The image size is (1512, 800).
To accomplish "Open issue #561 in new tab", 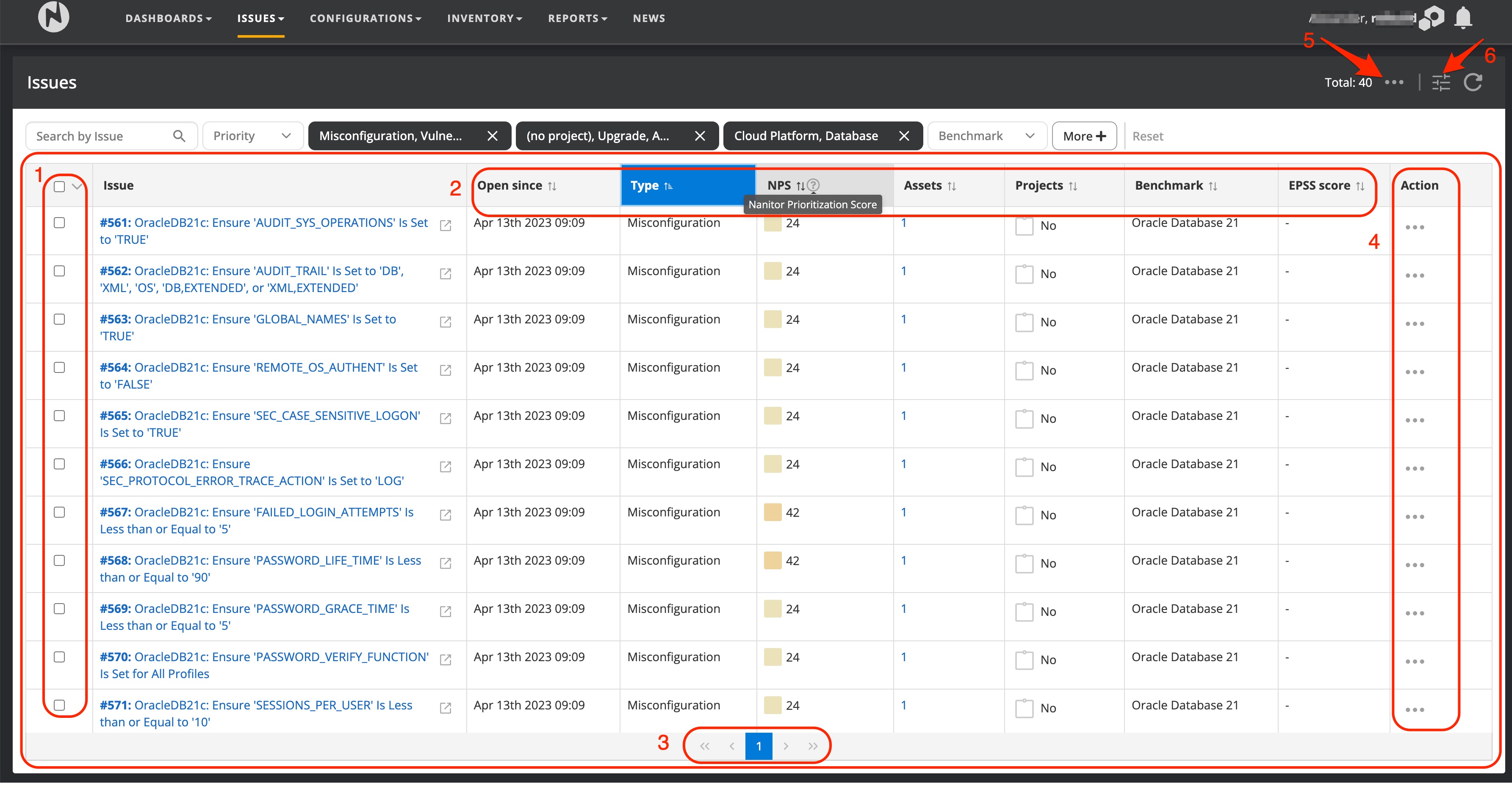I will (446, 226).
